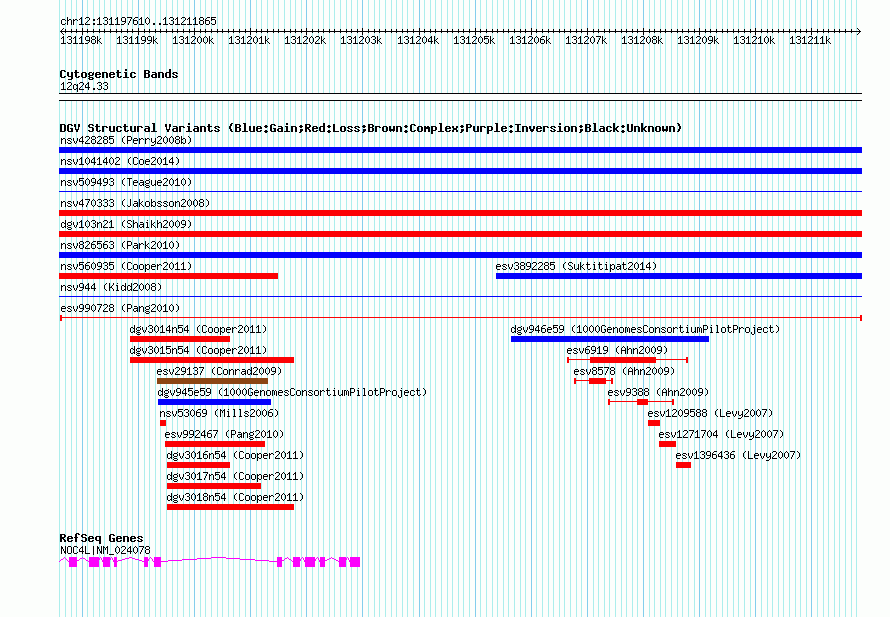
Task: Select the nsv1041402 (Coe2014) variant label
Action: click(x=120, y=161)
